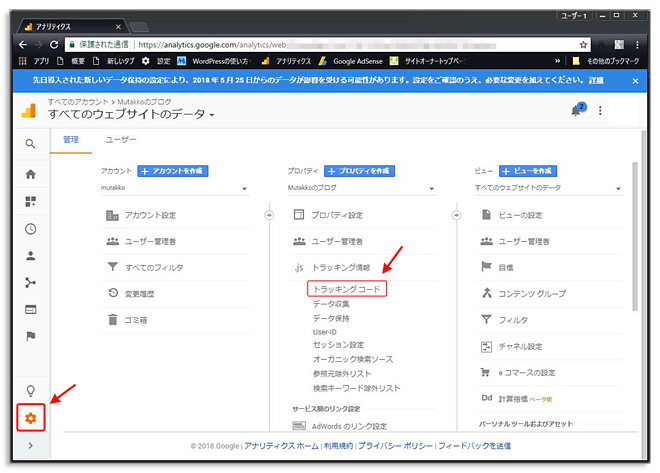
Task: Open notifications bell icon
Action: (x=578, y=109)
